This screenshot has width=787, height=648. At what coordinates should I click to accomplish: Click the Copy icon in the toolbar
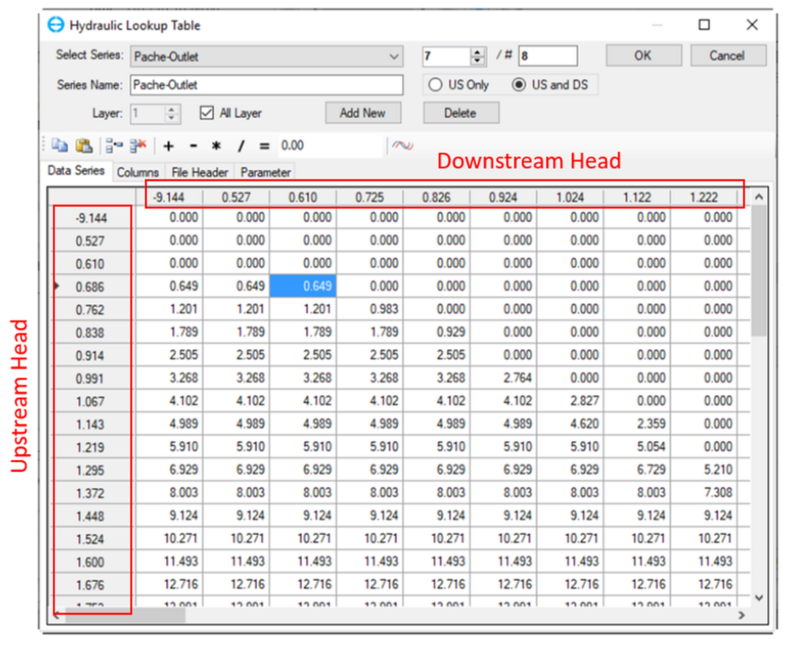[x=60, y=146]
